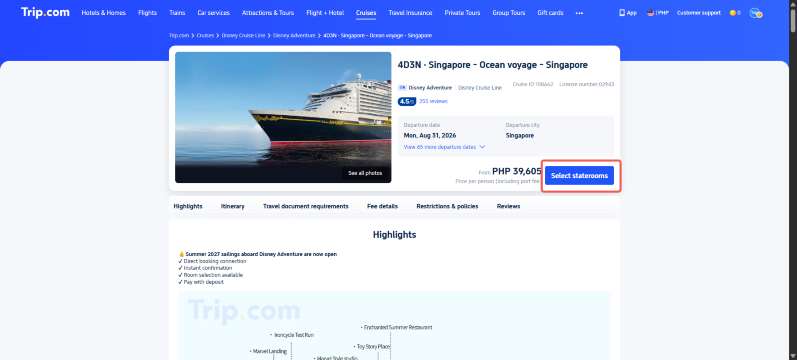The width and height of the screenshot is (797, 360).
Task: Click Enchanted Summer Restaurant label on map
Action: tap(397, 327)
